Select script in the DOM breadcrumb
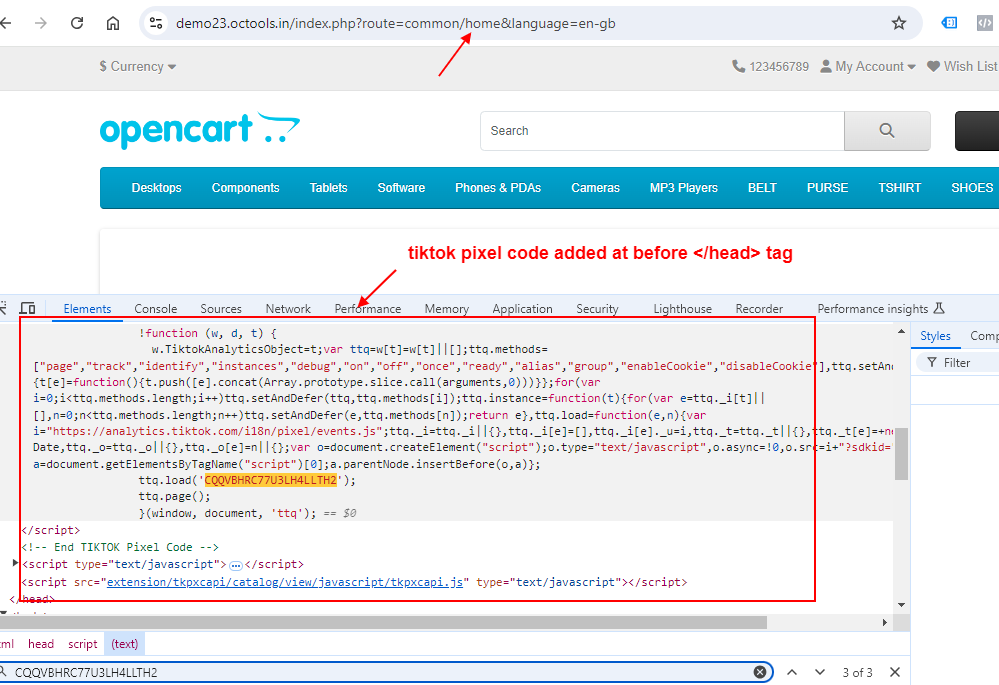Image resolution: width=999 pixels, height=685 pixels. [83, 644]
